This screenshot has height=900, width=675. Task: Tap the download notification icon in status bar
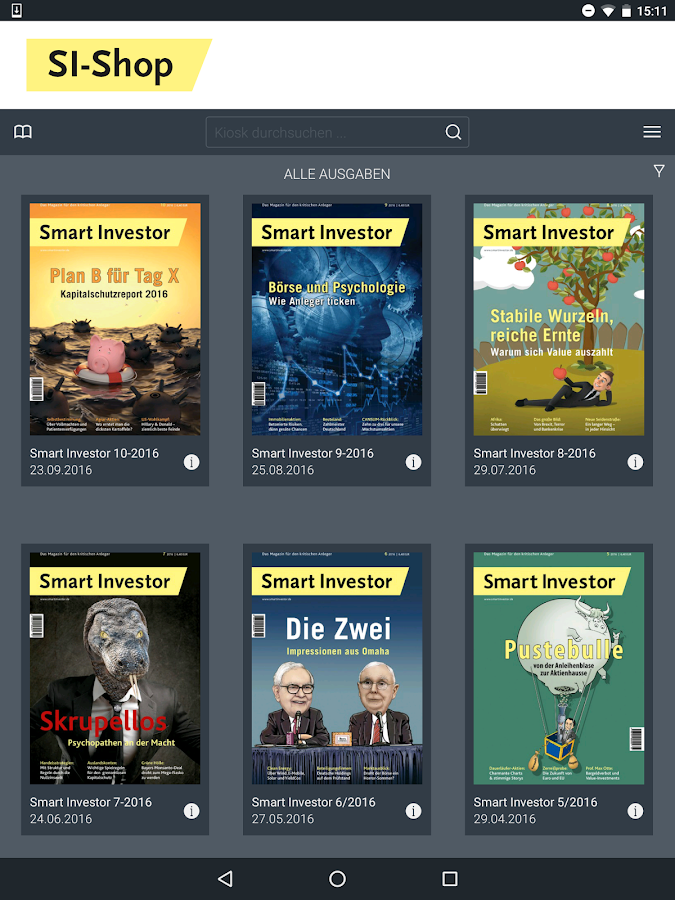tap(17, 10)
